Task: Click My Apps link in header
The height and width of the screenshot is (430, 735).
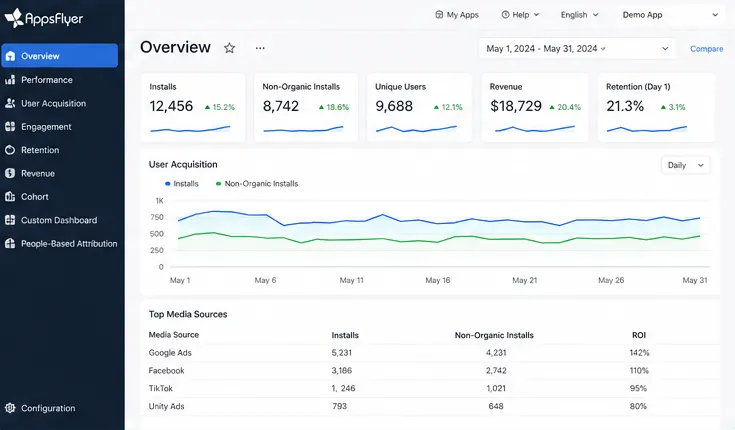Action: click(457, 15)
